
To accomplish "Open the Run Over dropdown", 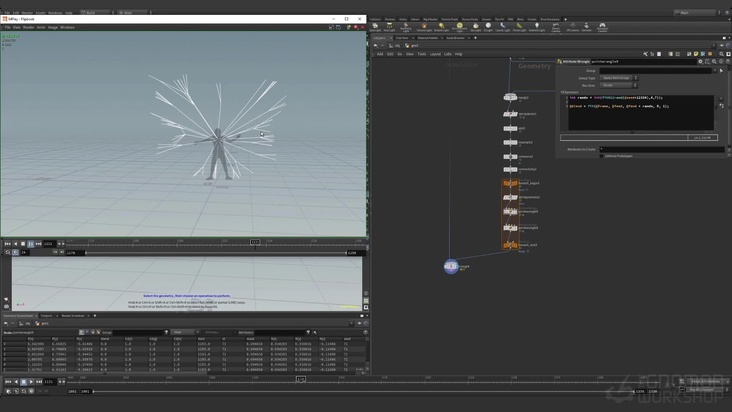I will (618, 85).
